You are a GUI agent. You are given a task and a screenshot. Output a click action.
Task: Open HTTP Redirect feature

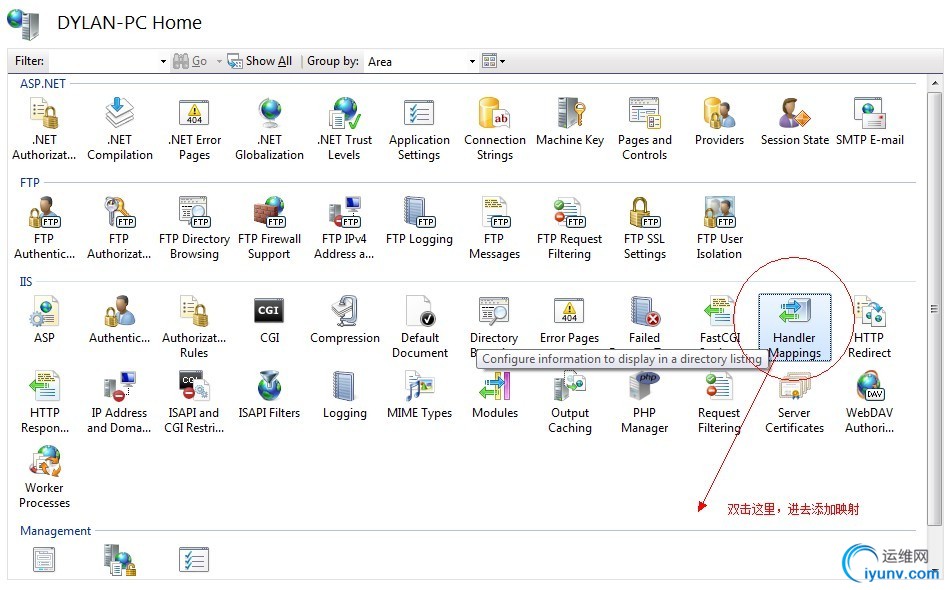[869, 327]
